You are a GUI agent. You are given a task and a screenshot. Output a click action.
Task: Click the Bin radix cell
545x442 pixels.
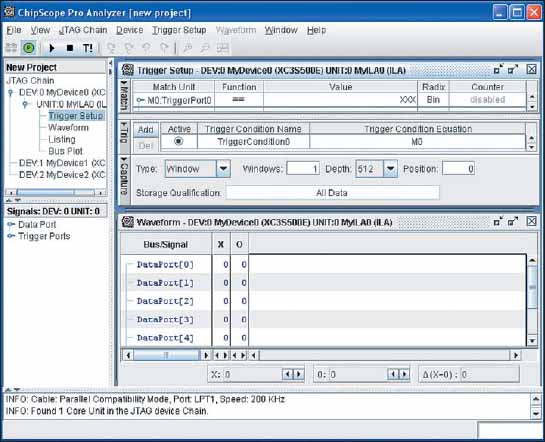click(x=433, y=100)
